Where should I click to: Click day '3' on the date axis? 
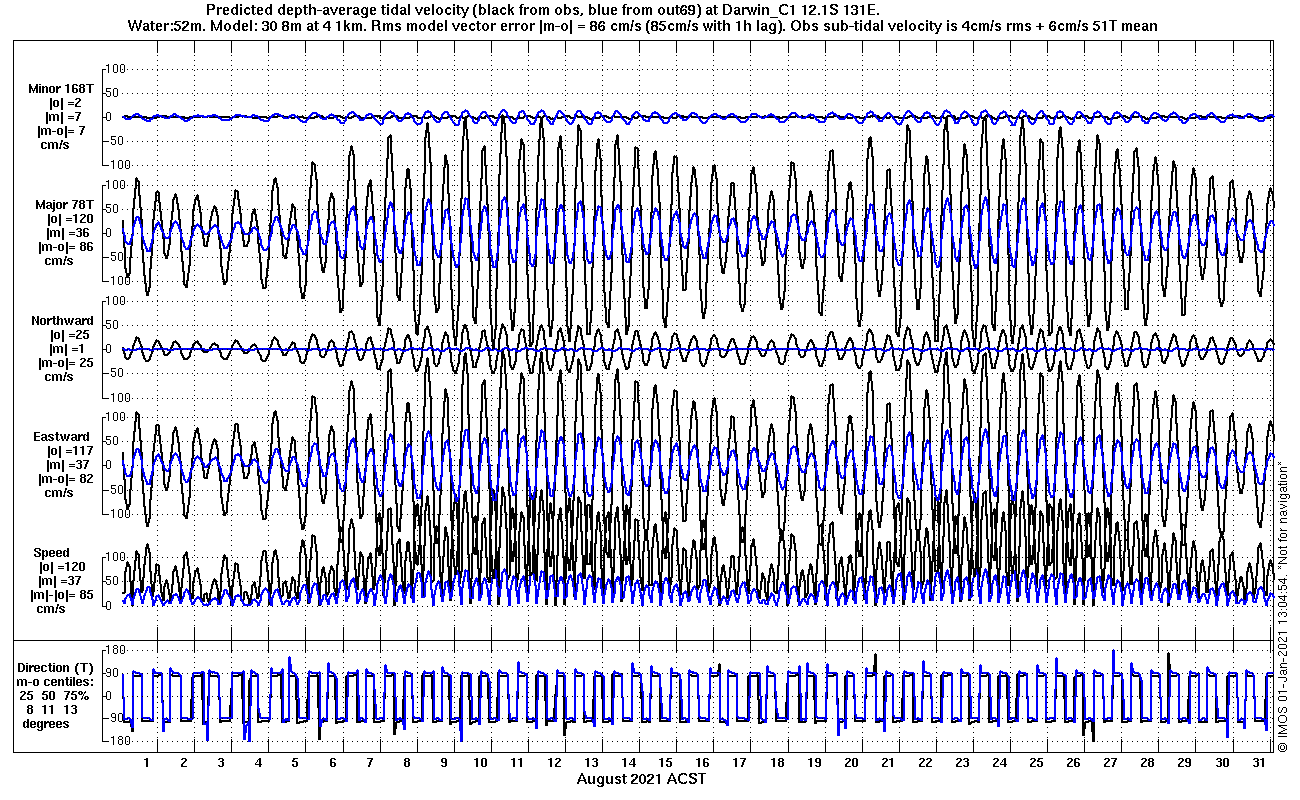221,763
